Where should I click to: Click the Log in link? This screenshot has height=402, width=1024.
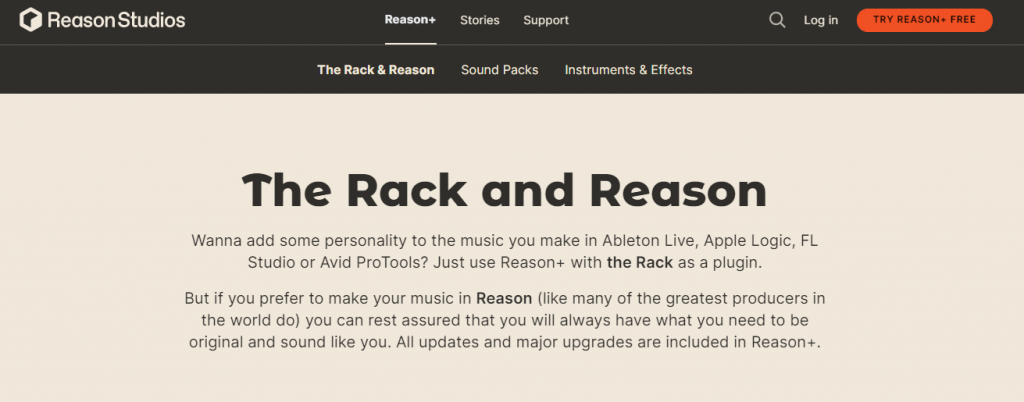tap(821, 20)
